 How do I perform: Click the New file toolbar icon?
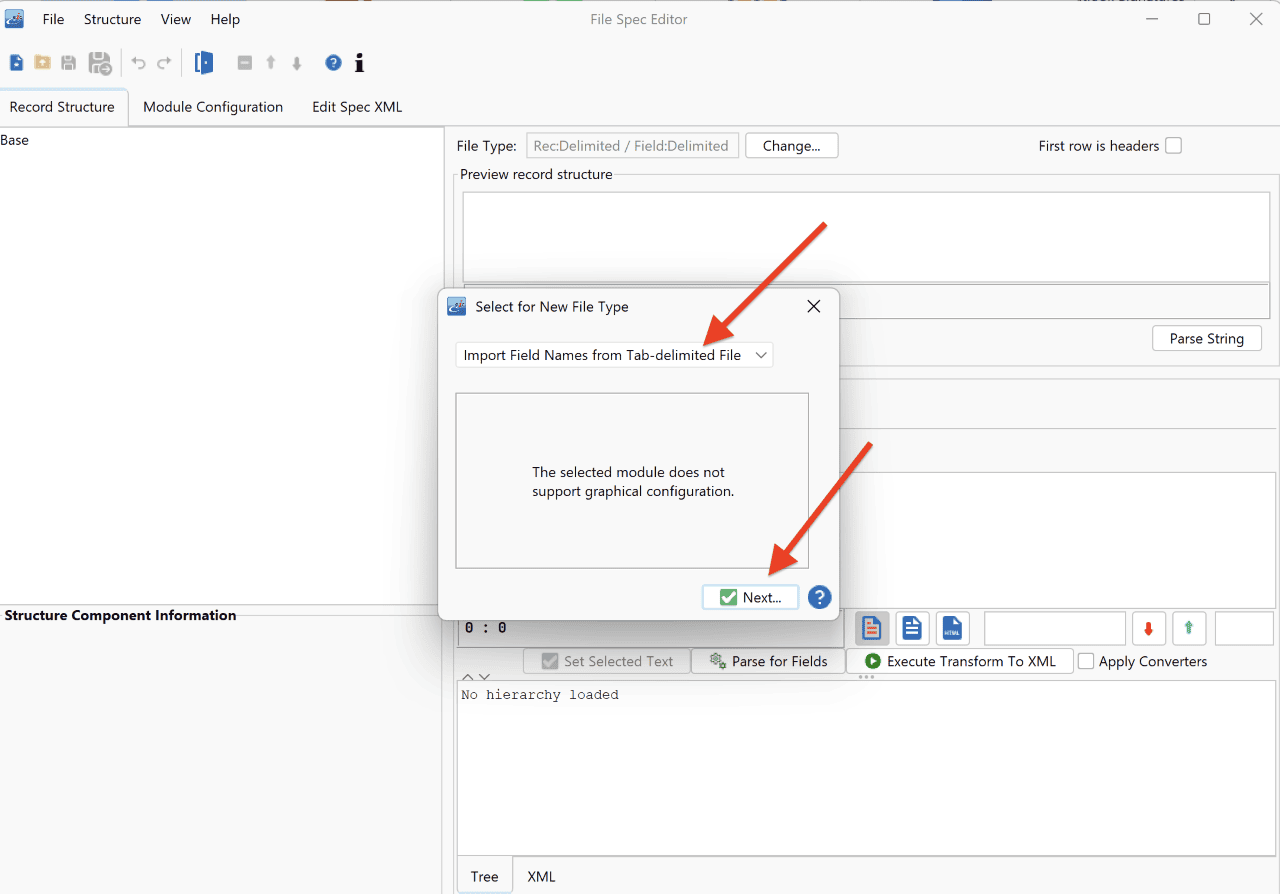[16, 63]
